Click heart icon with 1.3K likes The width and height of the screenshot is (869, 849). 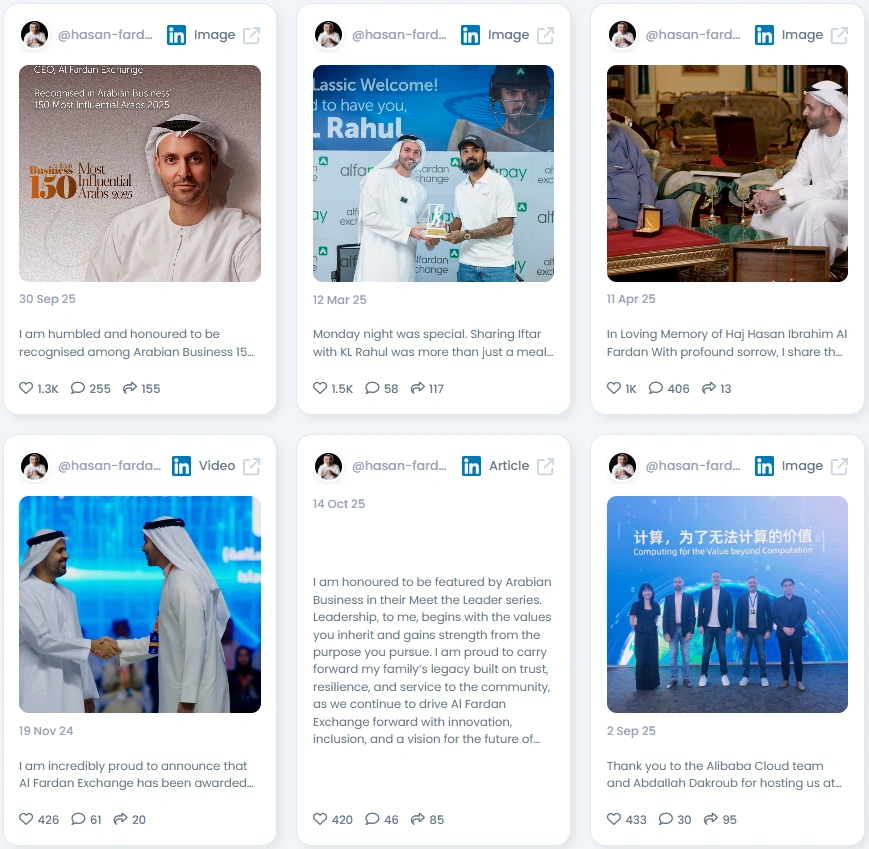(26, 388)
